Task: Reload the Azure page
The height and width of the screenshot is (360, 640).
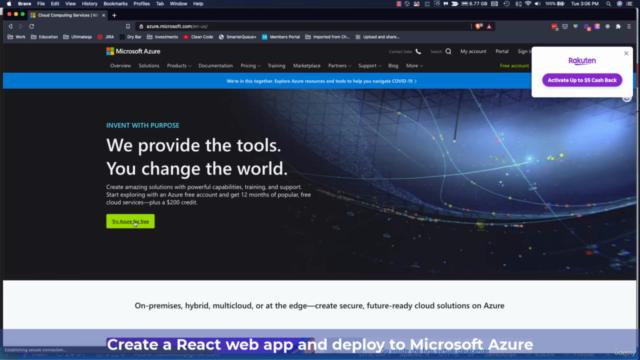Action: (31, 26)
